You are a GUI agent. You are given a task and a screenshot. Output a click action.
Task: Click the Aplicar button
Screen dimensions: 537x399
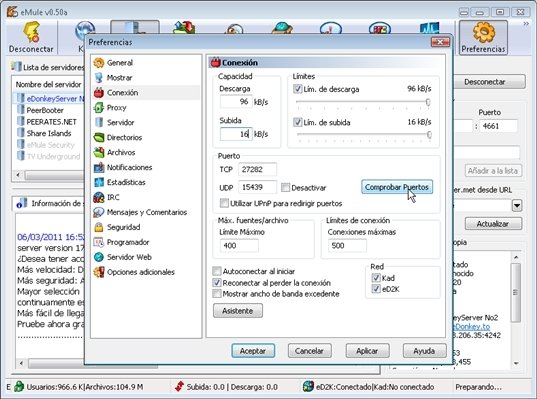(367, 351)
